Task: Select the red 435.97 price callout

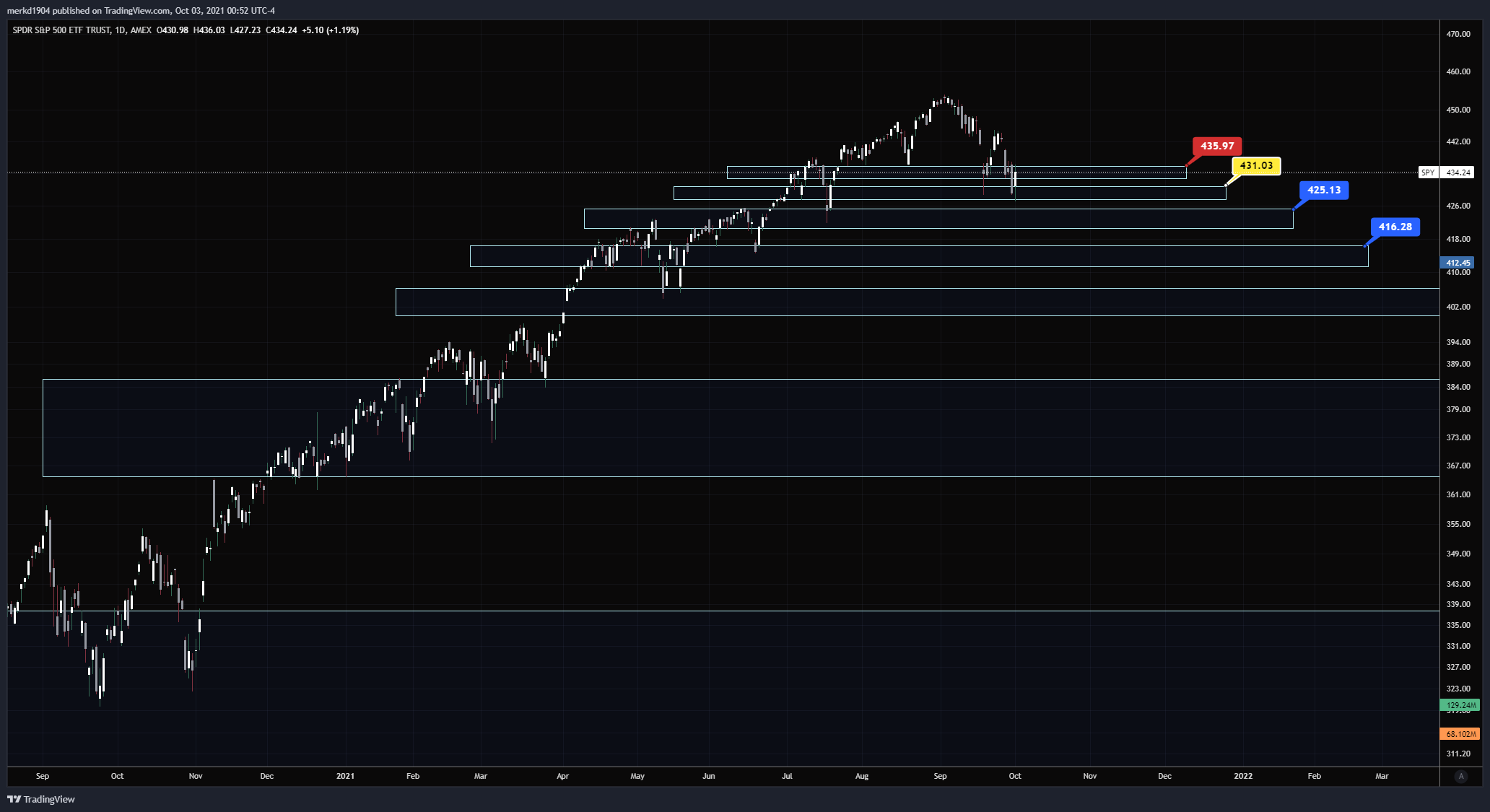Action: 1217,146
